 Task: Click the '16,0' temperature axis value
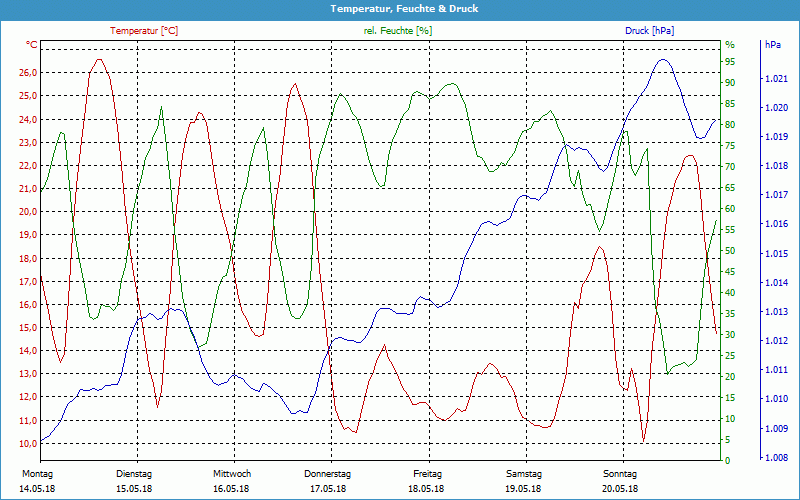[x=28, y=305]
